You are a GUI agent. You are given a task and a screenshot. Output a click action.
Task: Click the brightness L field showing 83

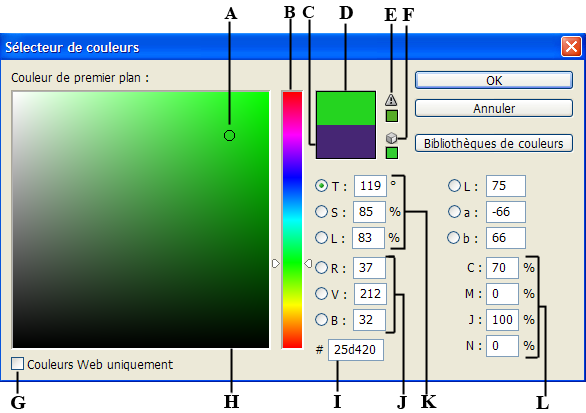click(x=368, y=238)
